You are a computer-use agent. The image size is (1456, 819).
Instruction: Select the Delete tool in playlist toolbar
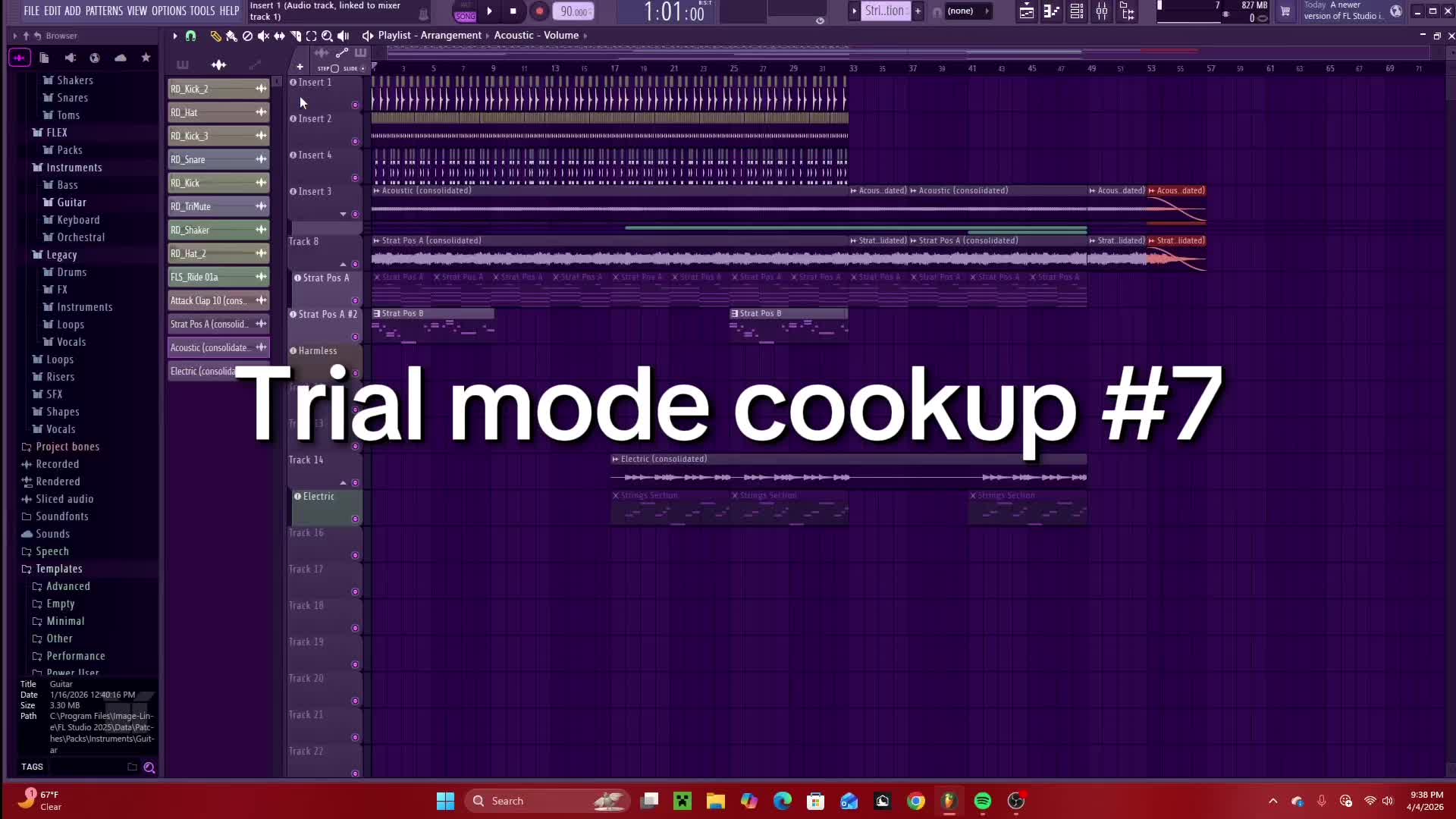coord(247,36)
